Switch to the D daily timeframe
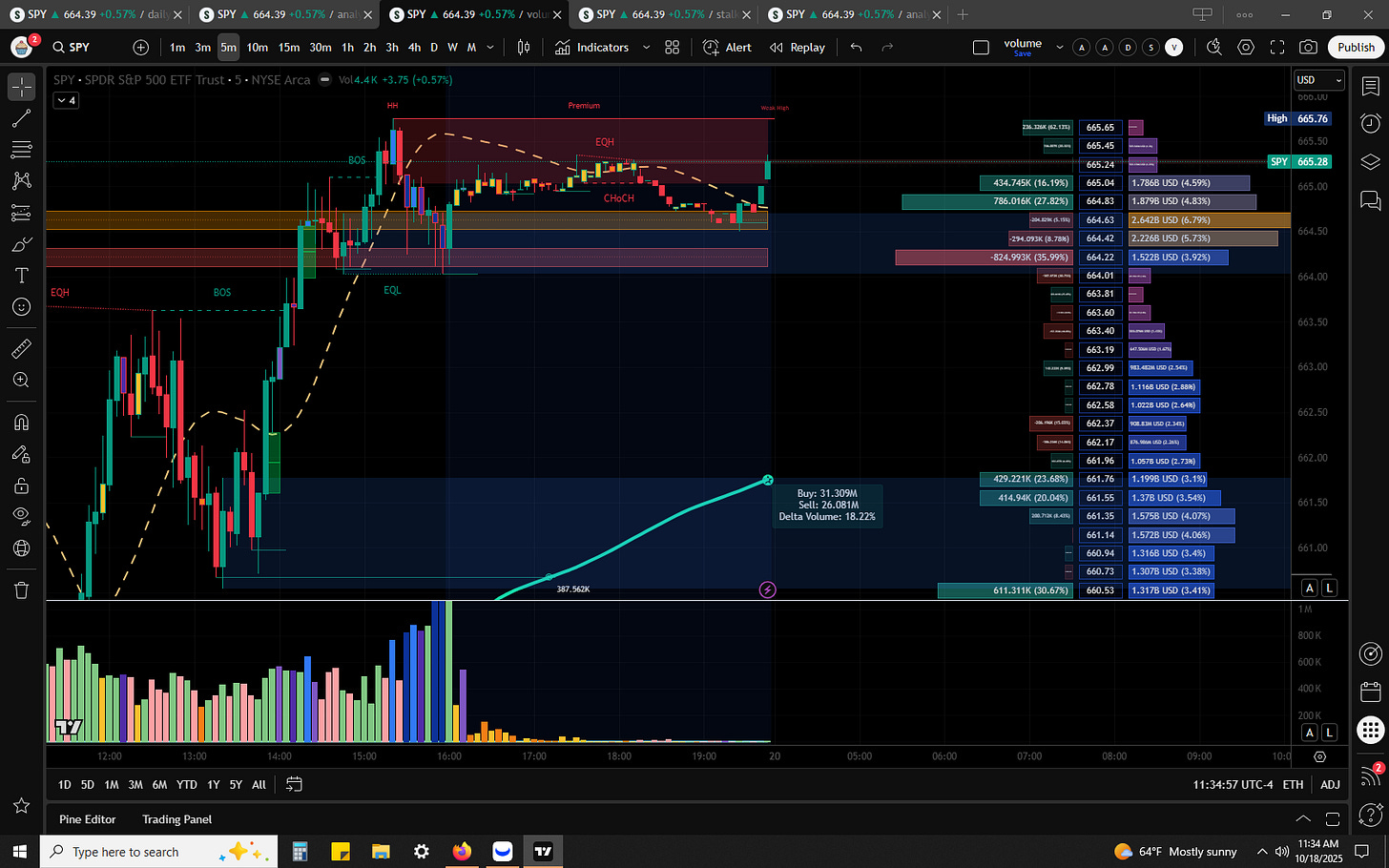Image resolution: width=1389 pixels, height=868 pixels. pyautogui.click(x=434, y=47)
